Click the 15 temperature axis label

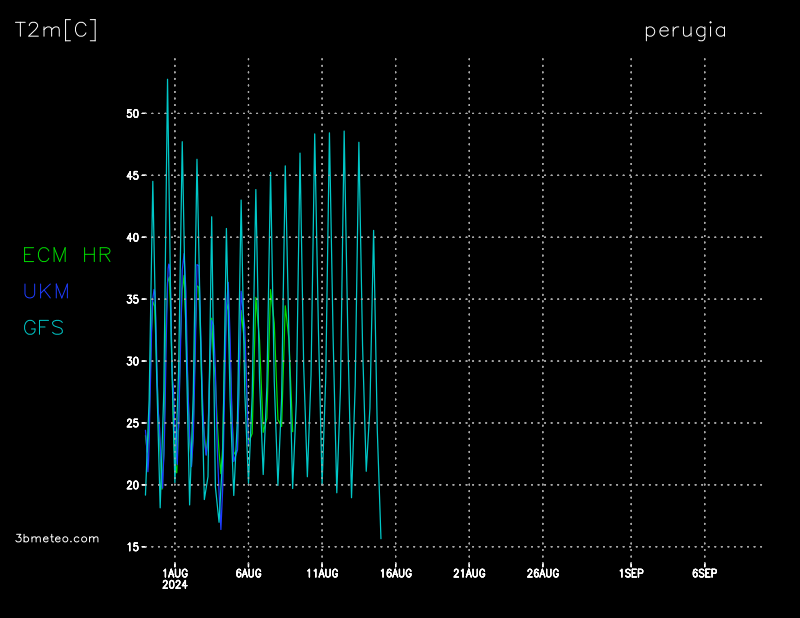point(132,547)
